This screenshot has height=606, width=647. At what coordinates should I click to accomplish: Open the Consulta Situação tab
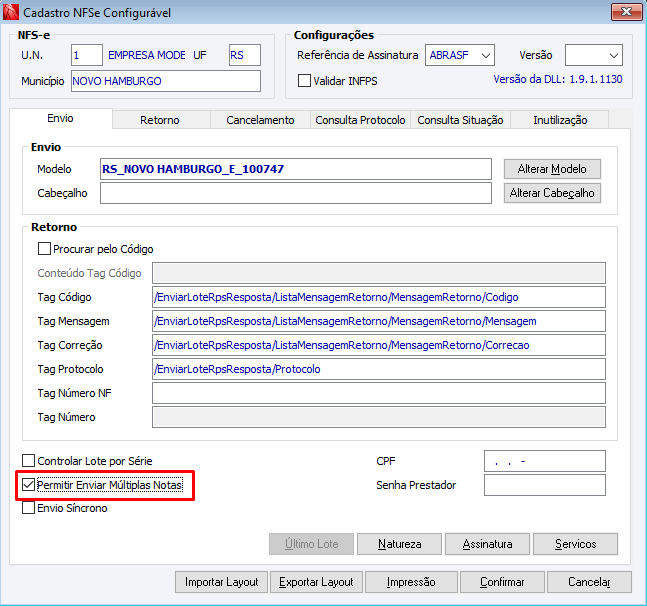pyautogui.click(x=460, y=120)
